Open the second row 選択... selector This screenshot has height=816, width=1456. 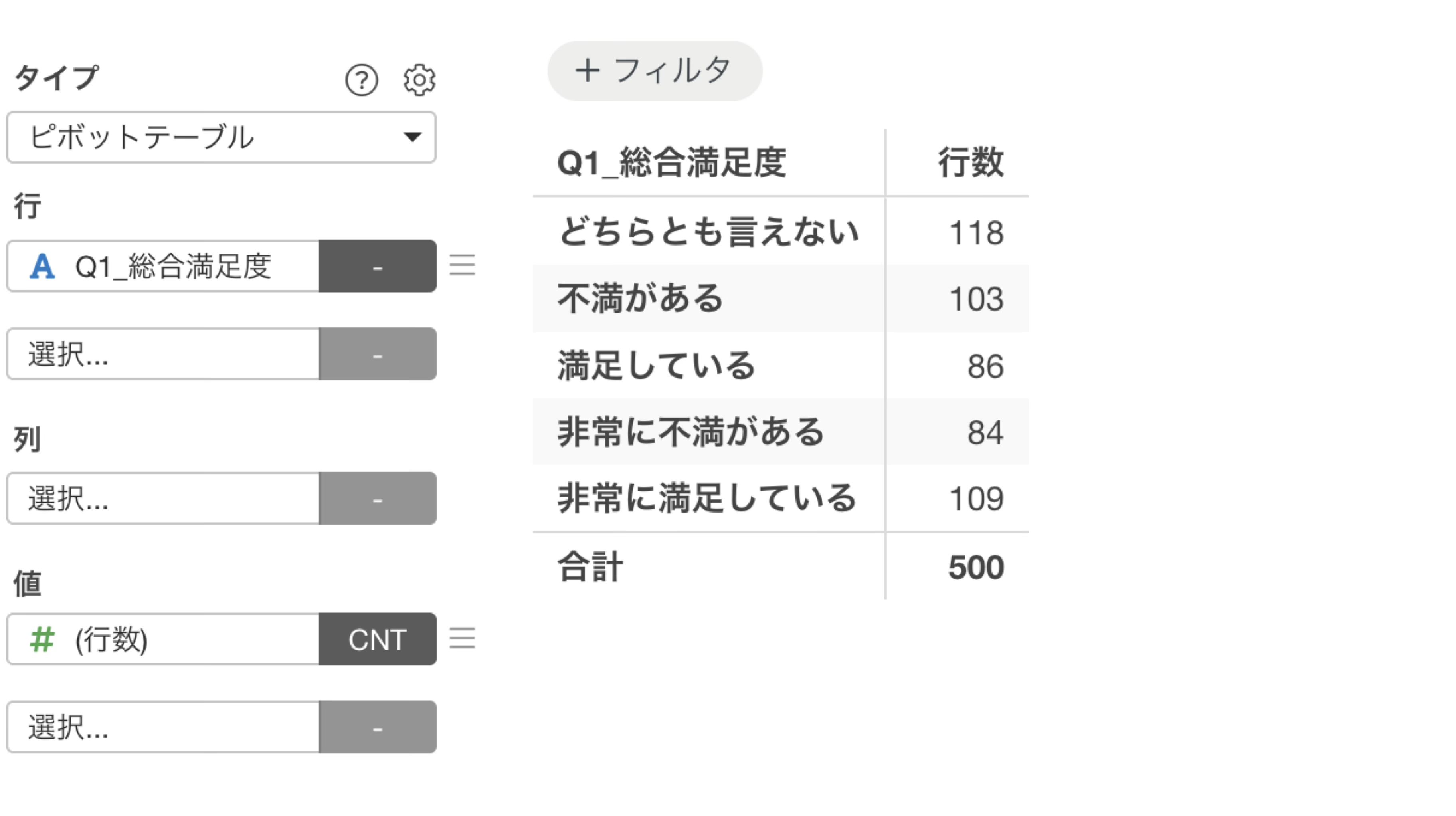coord(163,354)
